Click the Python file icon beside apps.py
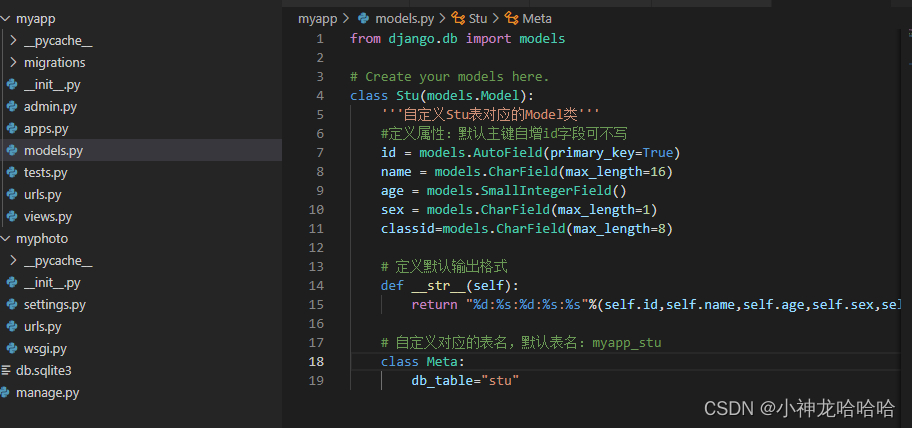The height and width of the screenshot is (428, 912). pyautogui.click(x=12, y=128)
